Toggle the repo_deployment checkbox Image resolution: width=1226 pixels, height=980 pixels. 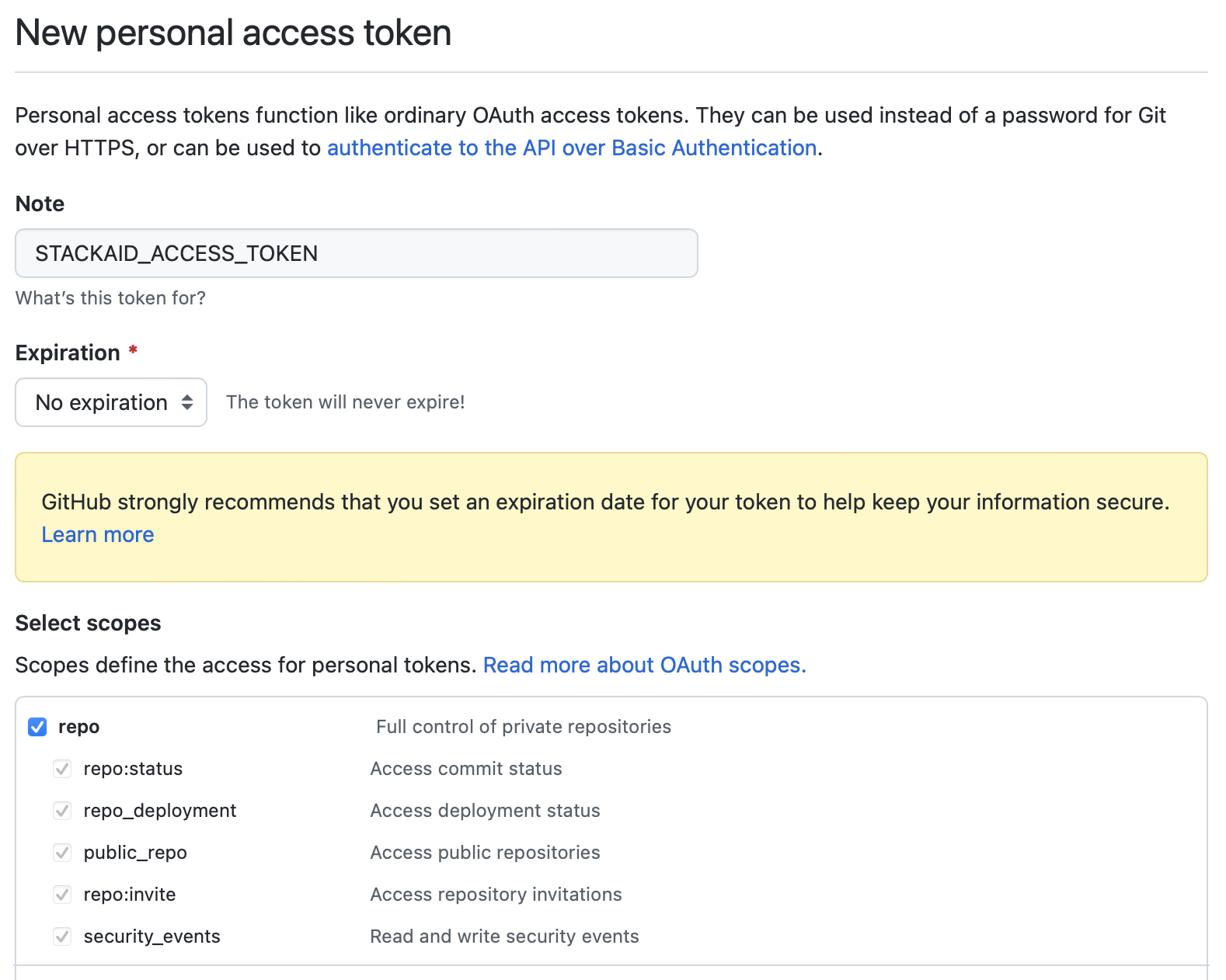(62, 811)
